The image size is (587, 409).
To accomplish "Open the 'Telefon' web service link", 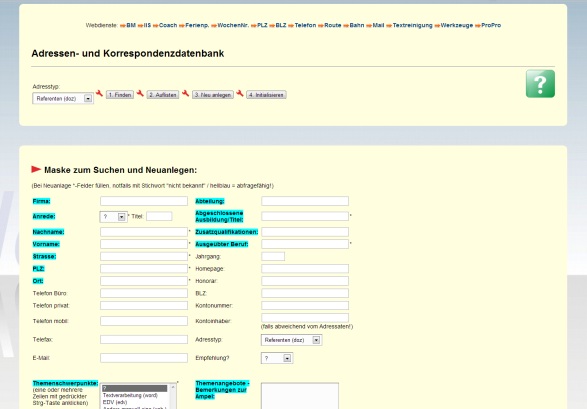I will [x=305, y=25].
